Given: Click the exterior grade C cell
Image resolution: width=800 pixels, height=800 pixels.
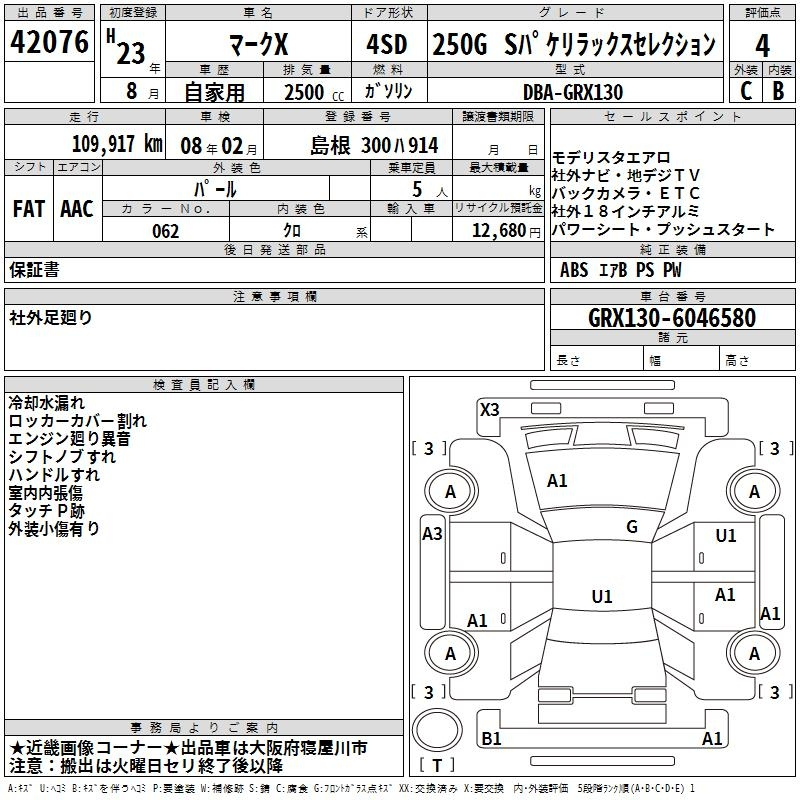Looking at the screenshot, I should coord(745,91).
